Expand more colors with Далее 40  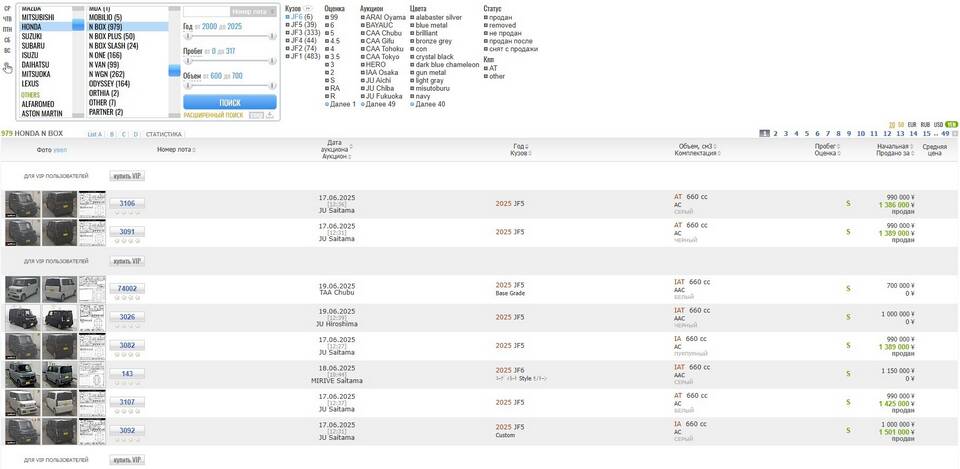[427, 104]
